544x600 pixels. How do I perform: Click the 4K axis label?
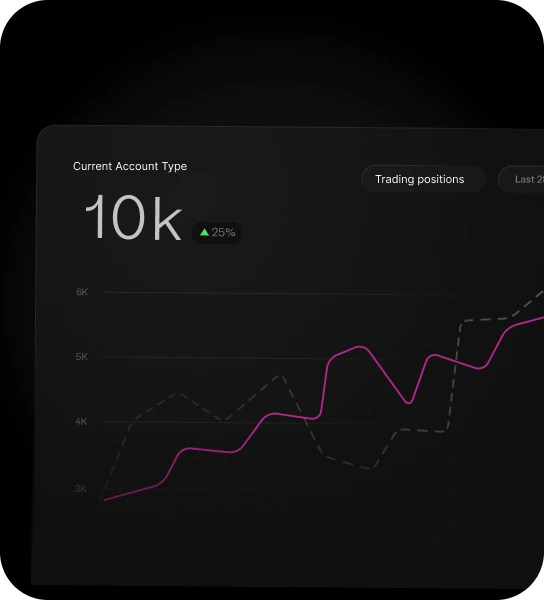81,421
